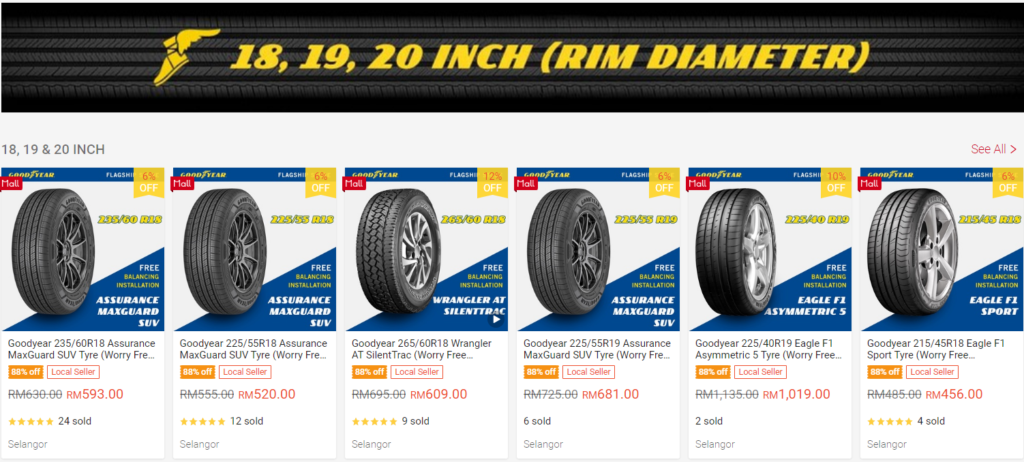
Task: Select the 215/45R18 Eagle F1 Sport image
Action: coord(942,250)
